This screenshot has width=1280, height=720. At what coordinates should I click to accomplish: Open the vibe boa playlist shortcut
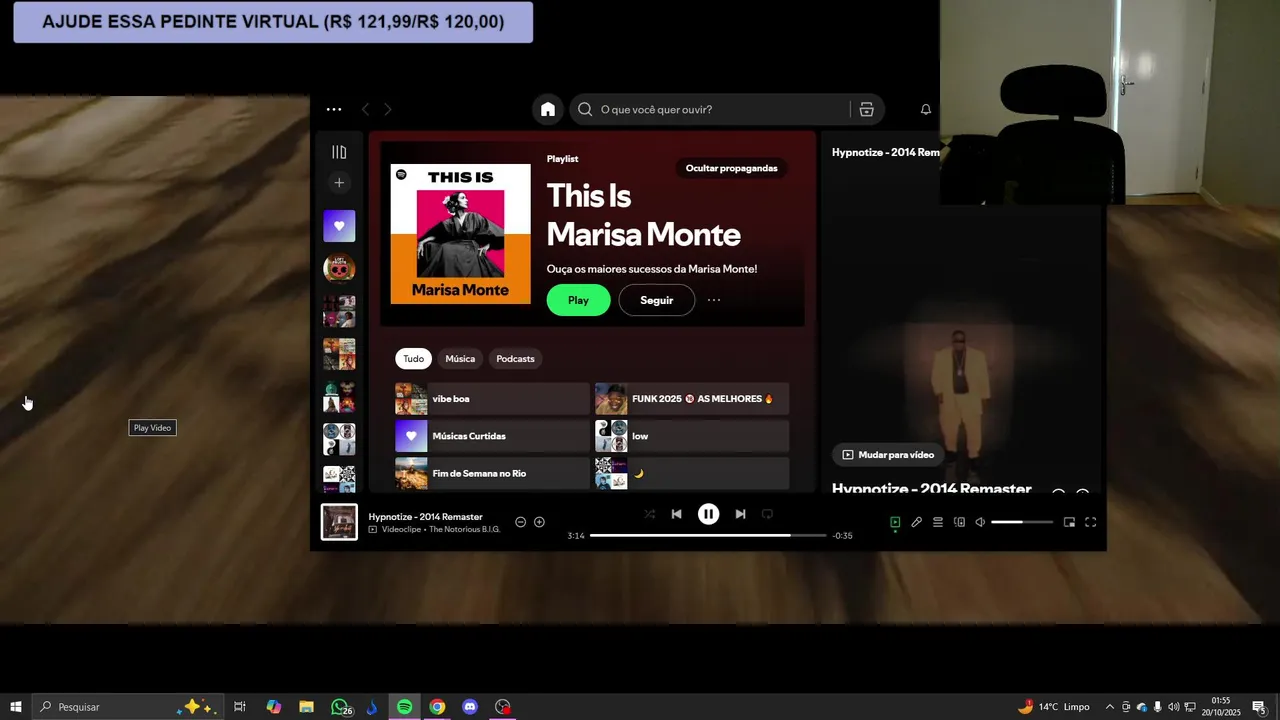(491, 399)
